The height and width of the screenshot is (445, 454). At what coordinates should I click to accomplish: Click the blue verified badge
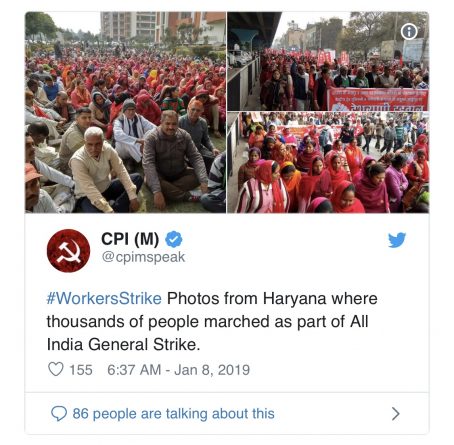(174, 239)
